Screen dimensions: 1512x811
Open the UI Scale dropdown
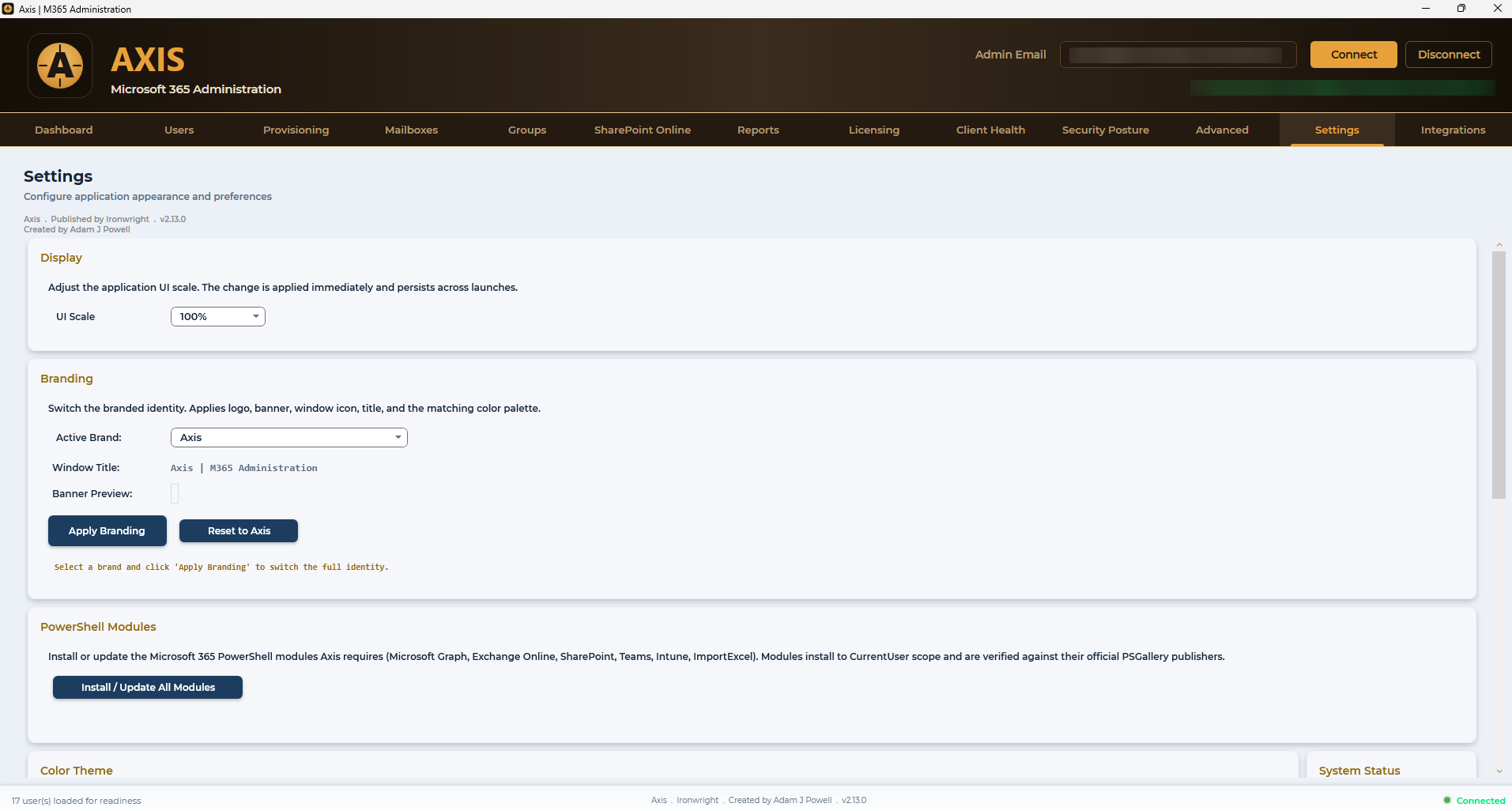pos(218,317)
